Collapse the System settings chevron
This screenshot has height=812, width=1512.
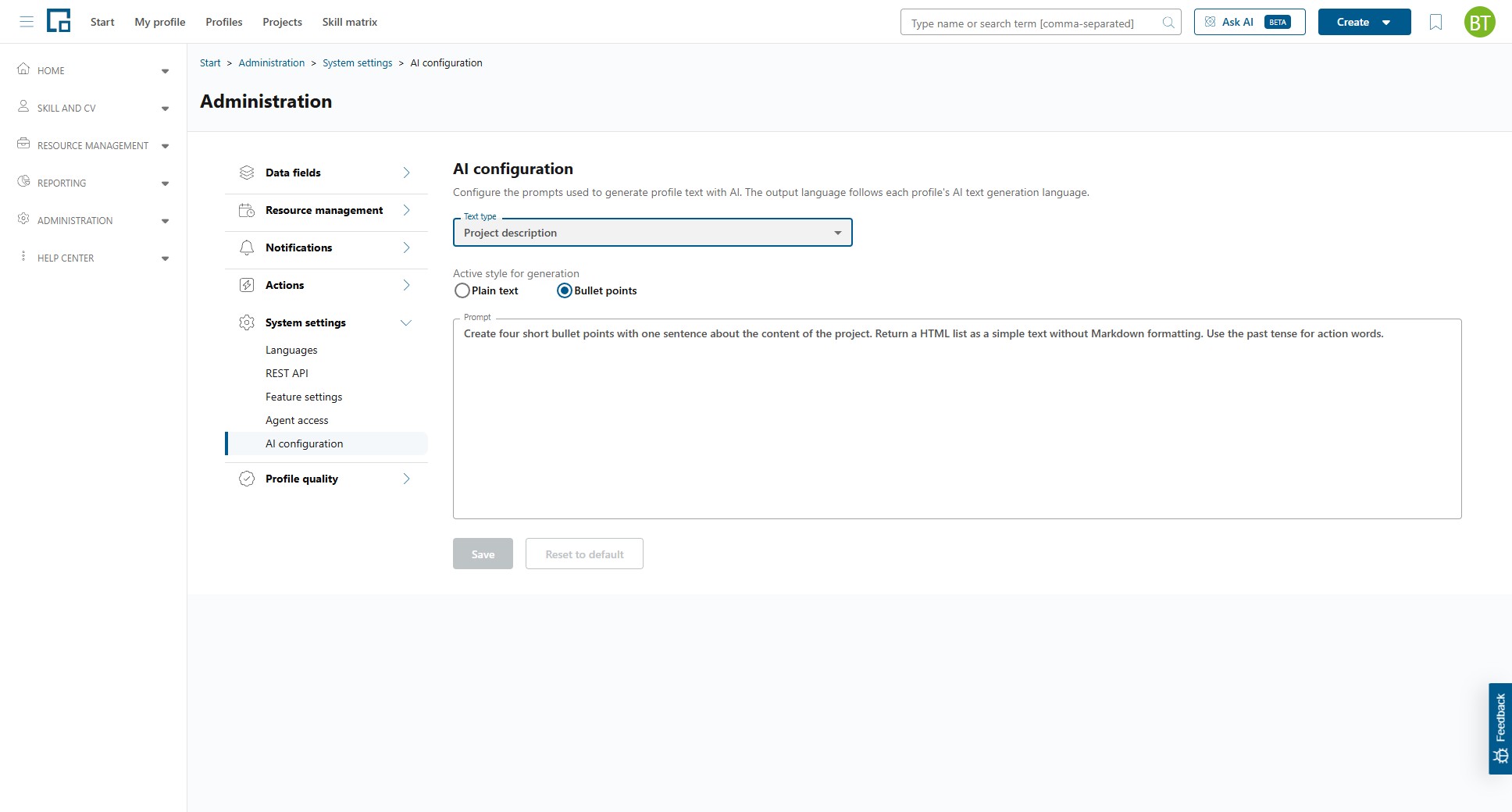coord(406,322)
